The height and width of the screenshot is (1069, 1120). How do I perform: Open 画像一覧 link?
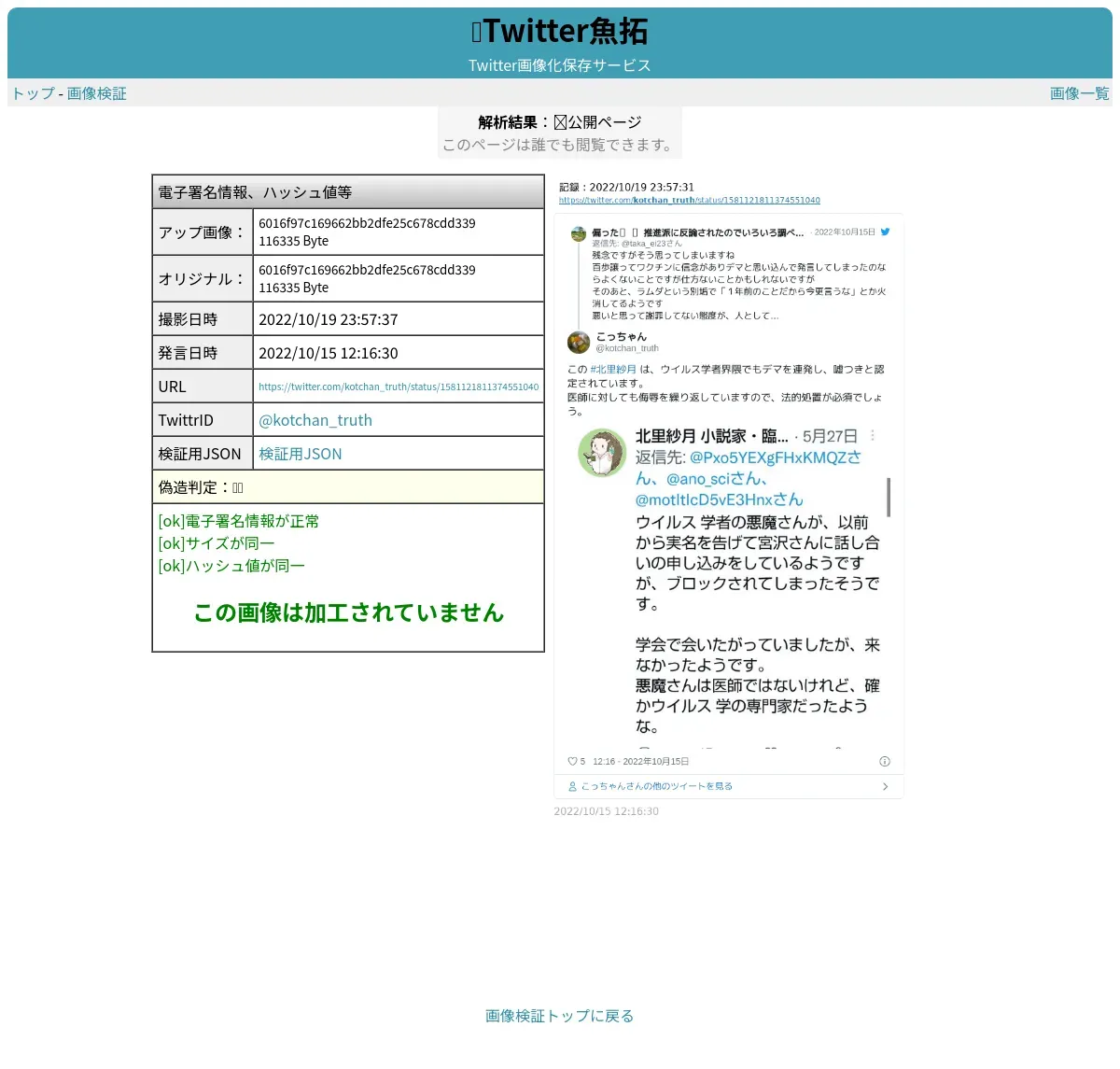click(1079, 93)
